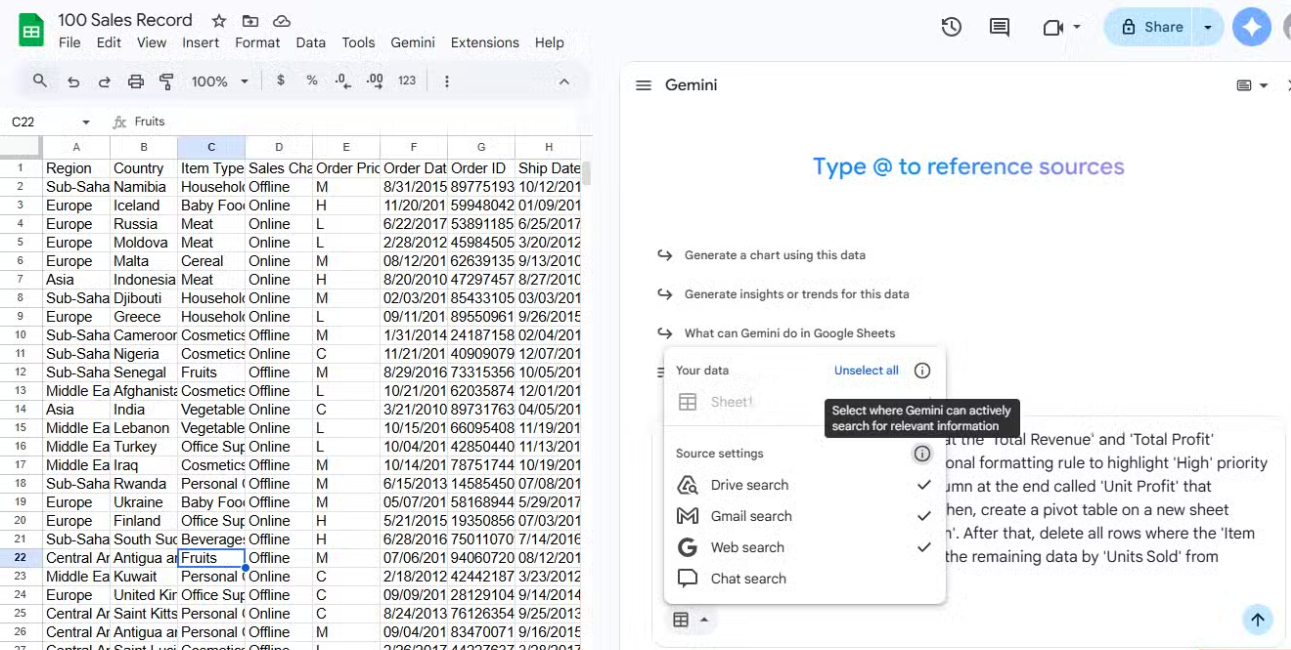Toggle Web search source

pos(805,547)
